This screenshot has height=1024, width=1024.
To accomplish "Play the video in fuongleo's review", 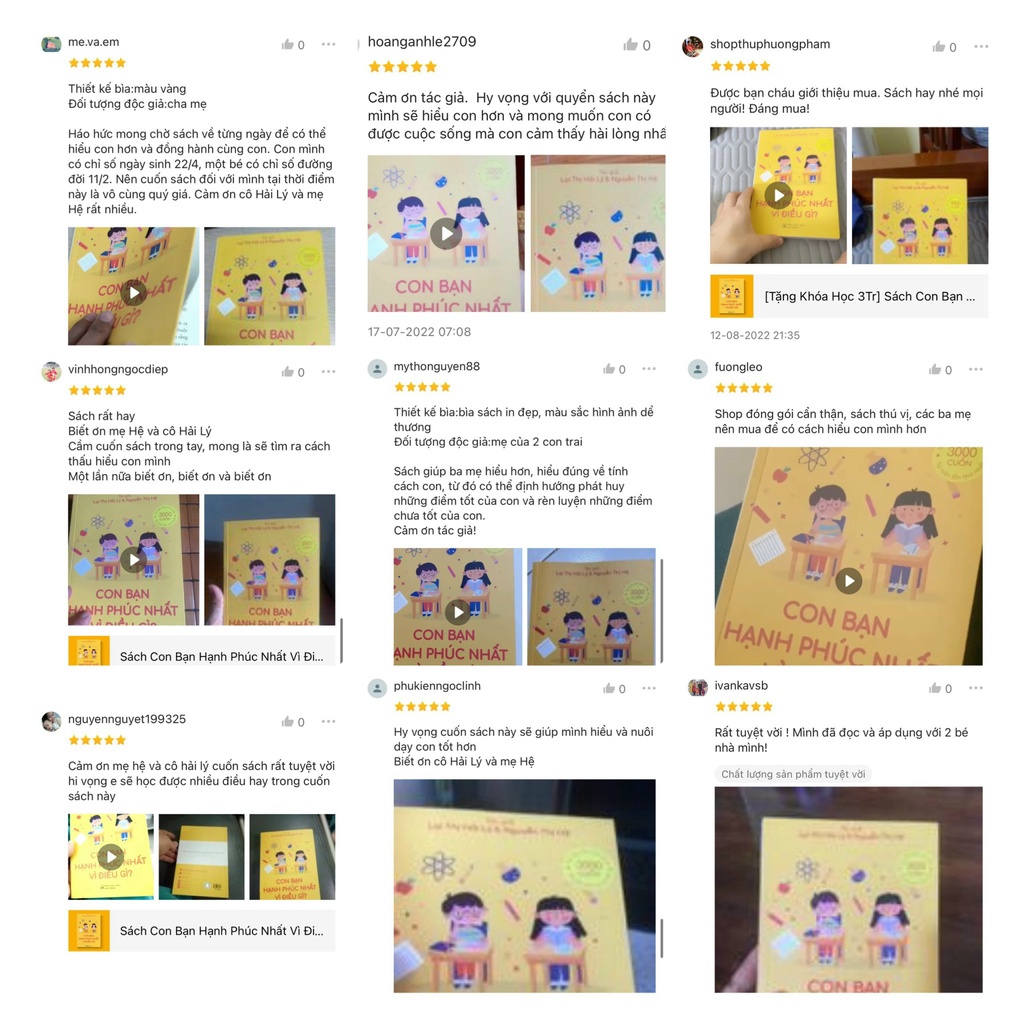I will 848,581.
